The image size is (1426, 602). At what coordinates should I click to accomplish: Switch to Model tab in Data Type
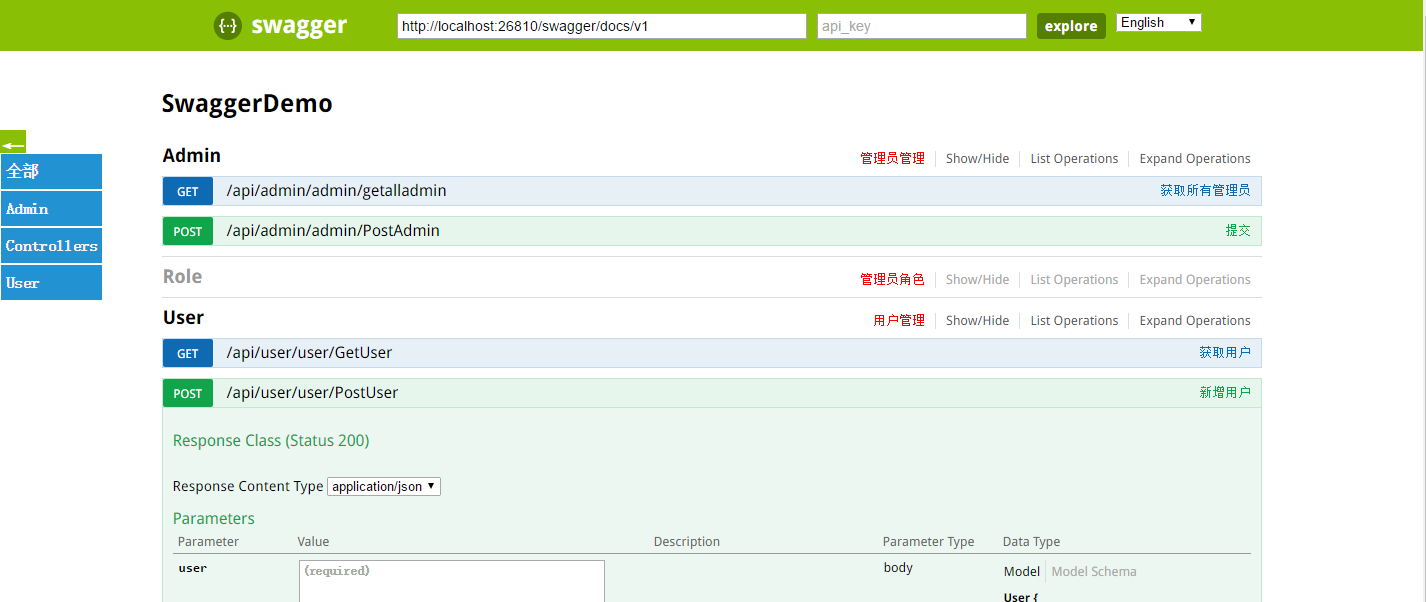[1022, 572]
